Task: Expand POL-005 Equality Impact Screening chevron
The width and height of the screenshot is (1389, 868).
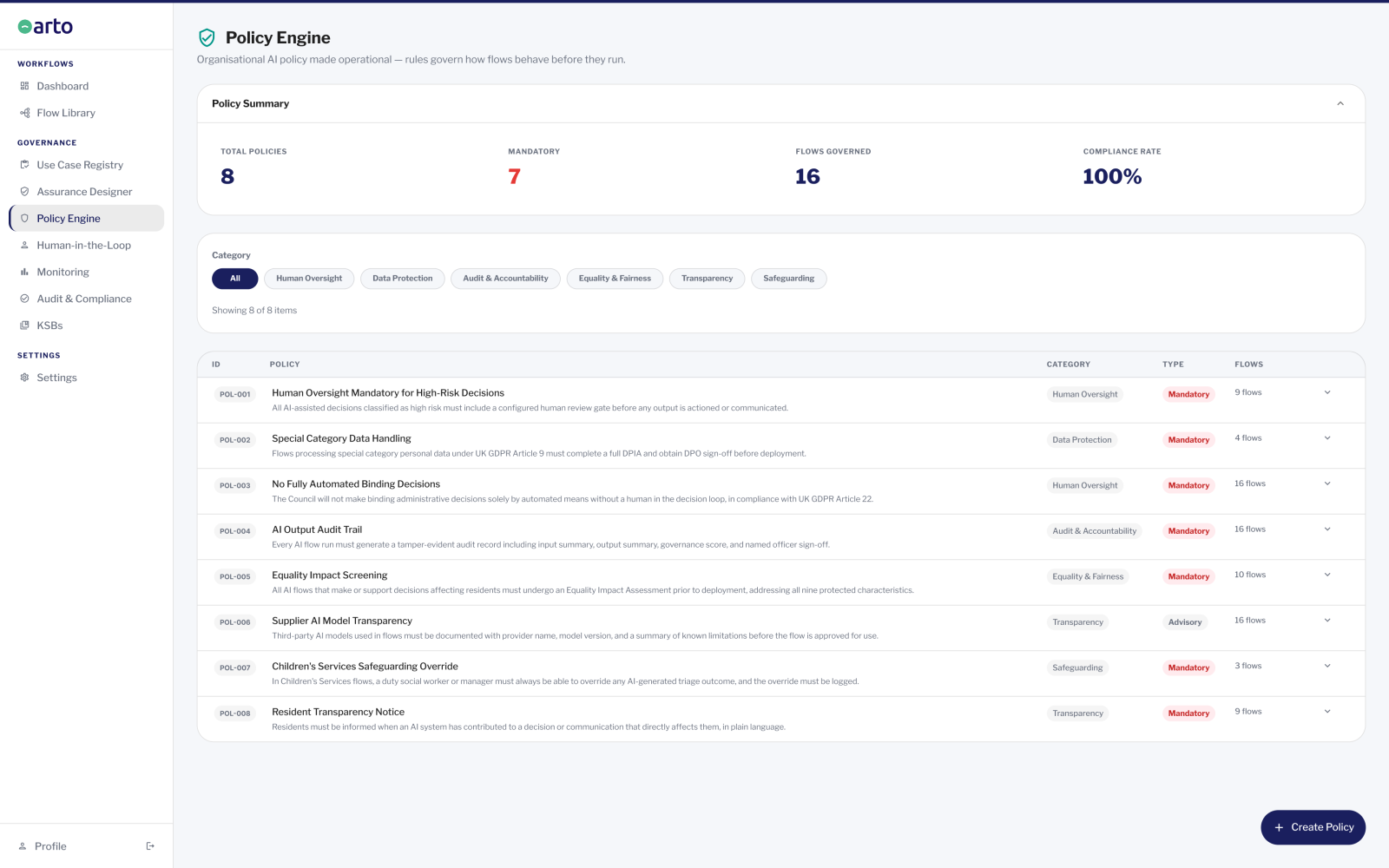Action: [x=1327, y=575]
